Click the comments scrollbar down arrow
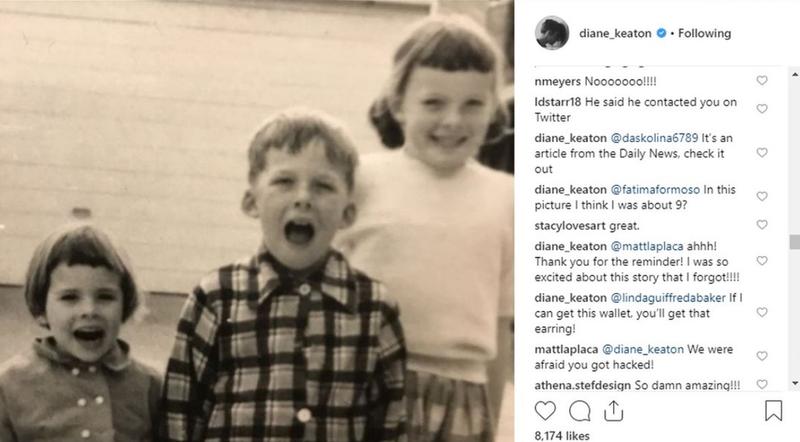The height and width of the screenshot is (442, 800). [x=795, y=383]
